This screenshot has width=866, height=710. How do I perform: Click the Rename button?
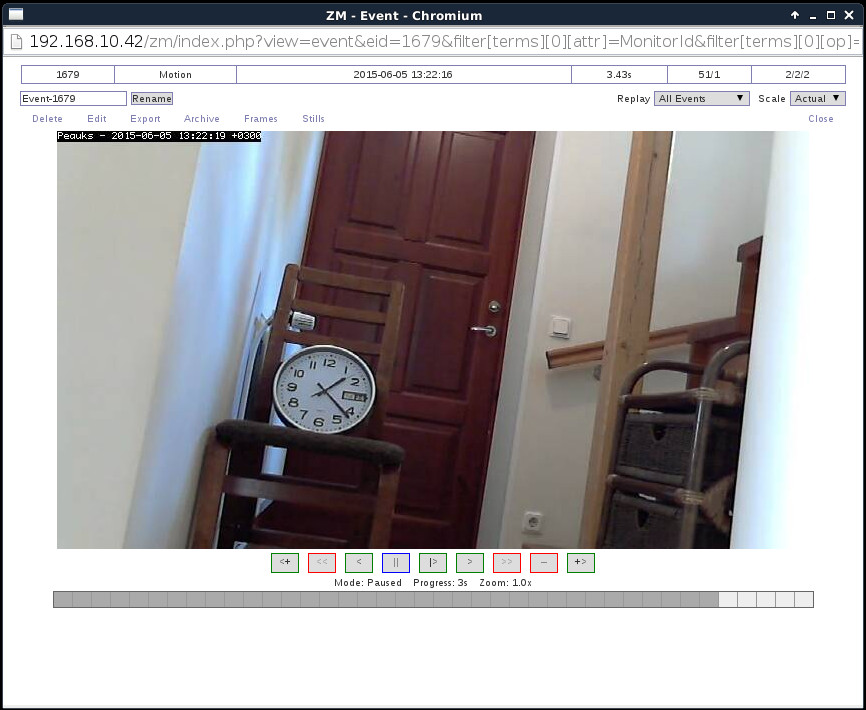click(x=152, y=99)
